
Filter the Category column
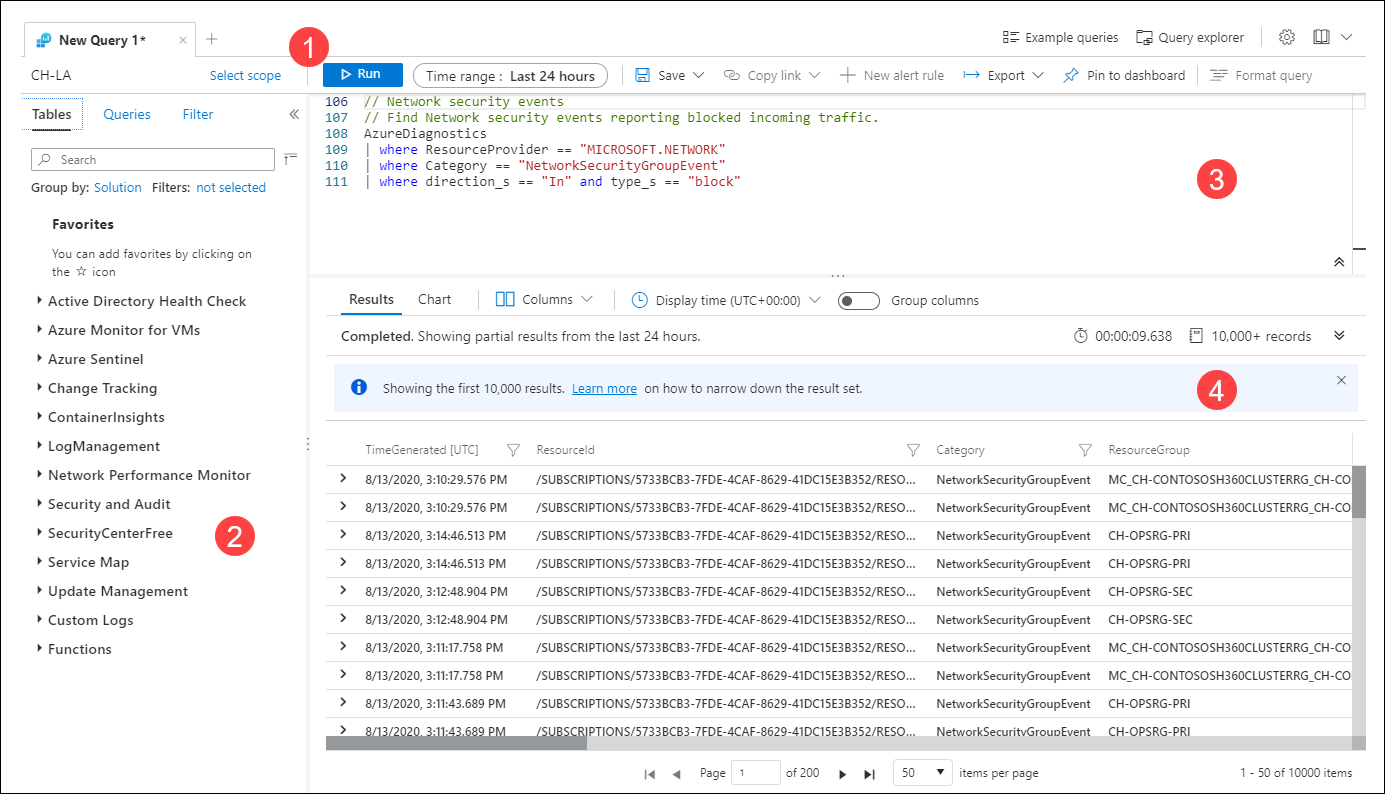click(x=1085, y=450)
